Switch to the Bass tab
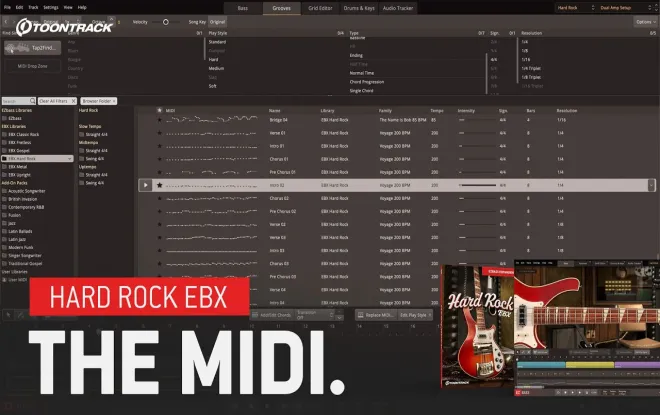 (243, 8)
